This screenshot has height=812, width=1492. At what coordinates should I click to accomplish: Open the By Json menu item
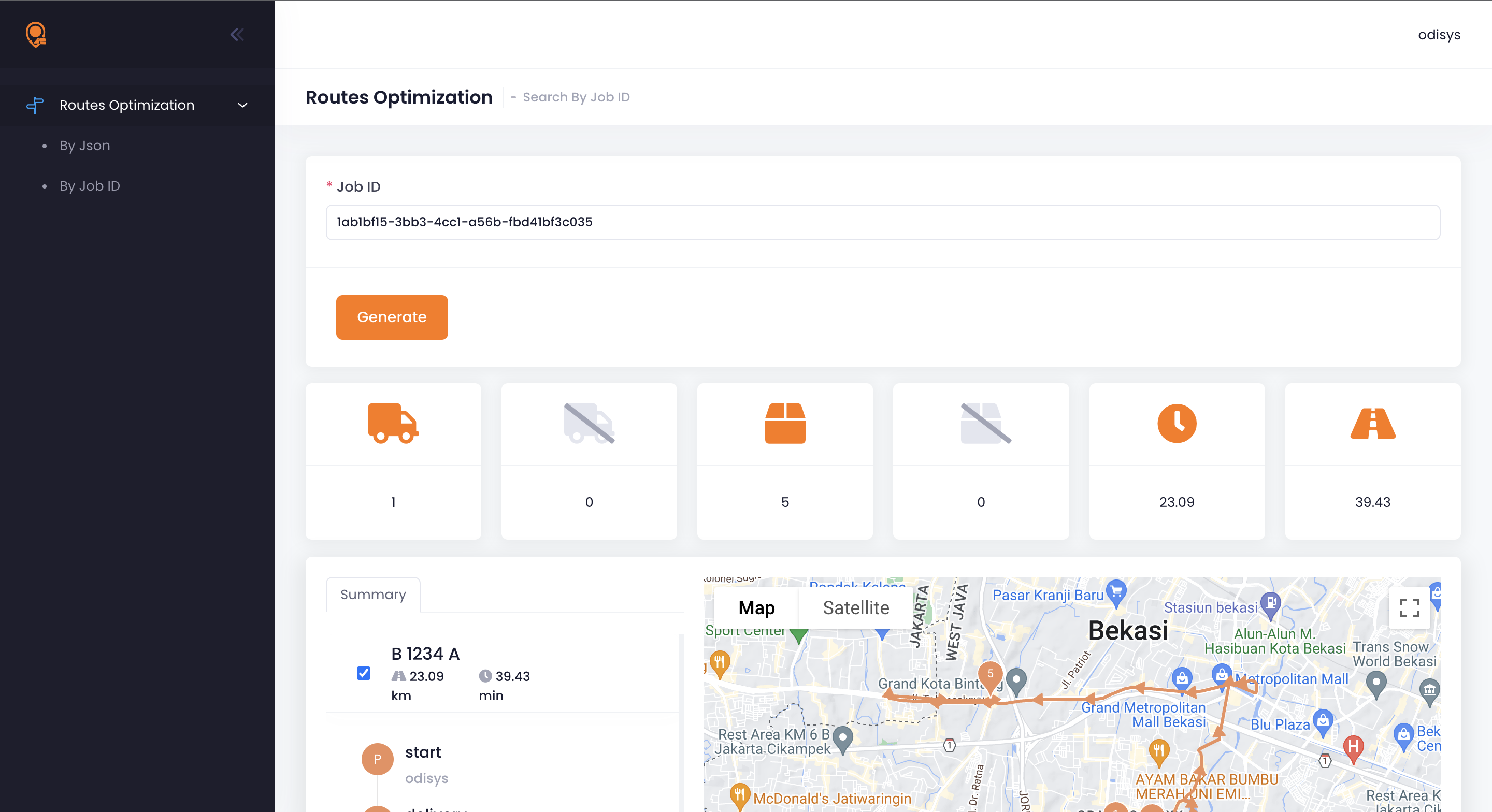tap(84, 146)
